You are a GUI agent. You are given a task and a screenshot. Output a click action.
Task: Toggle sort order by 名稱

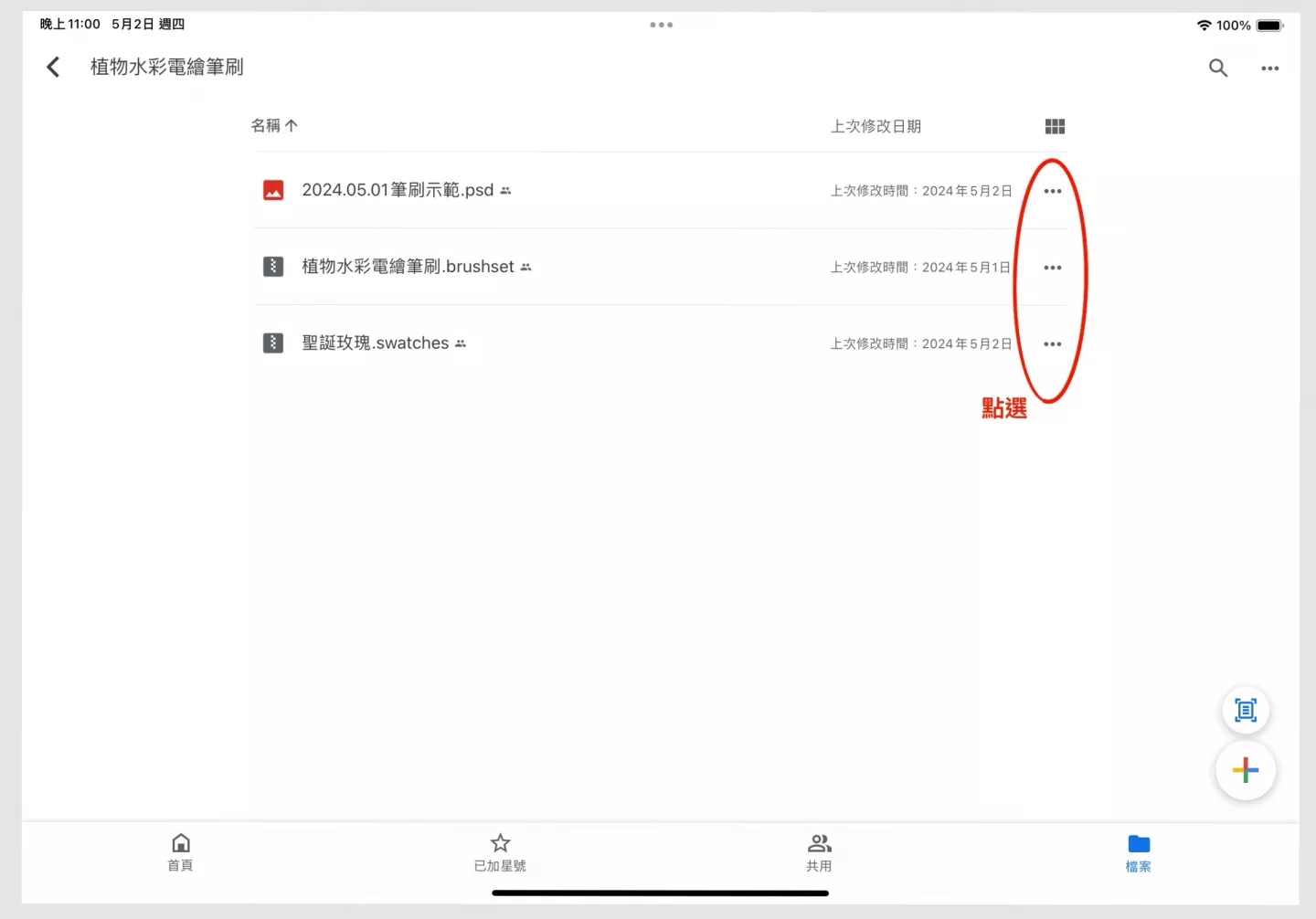(x=274, y=126)
